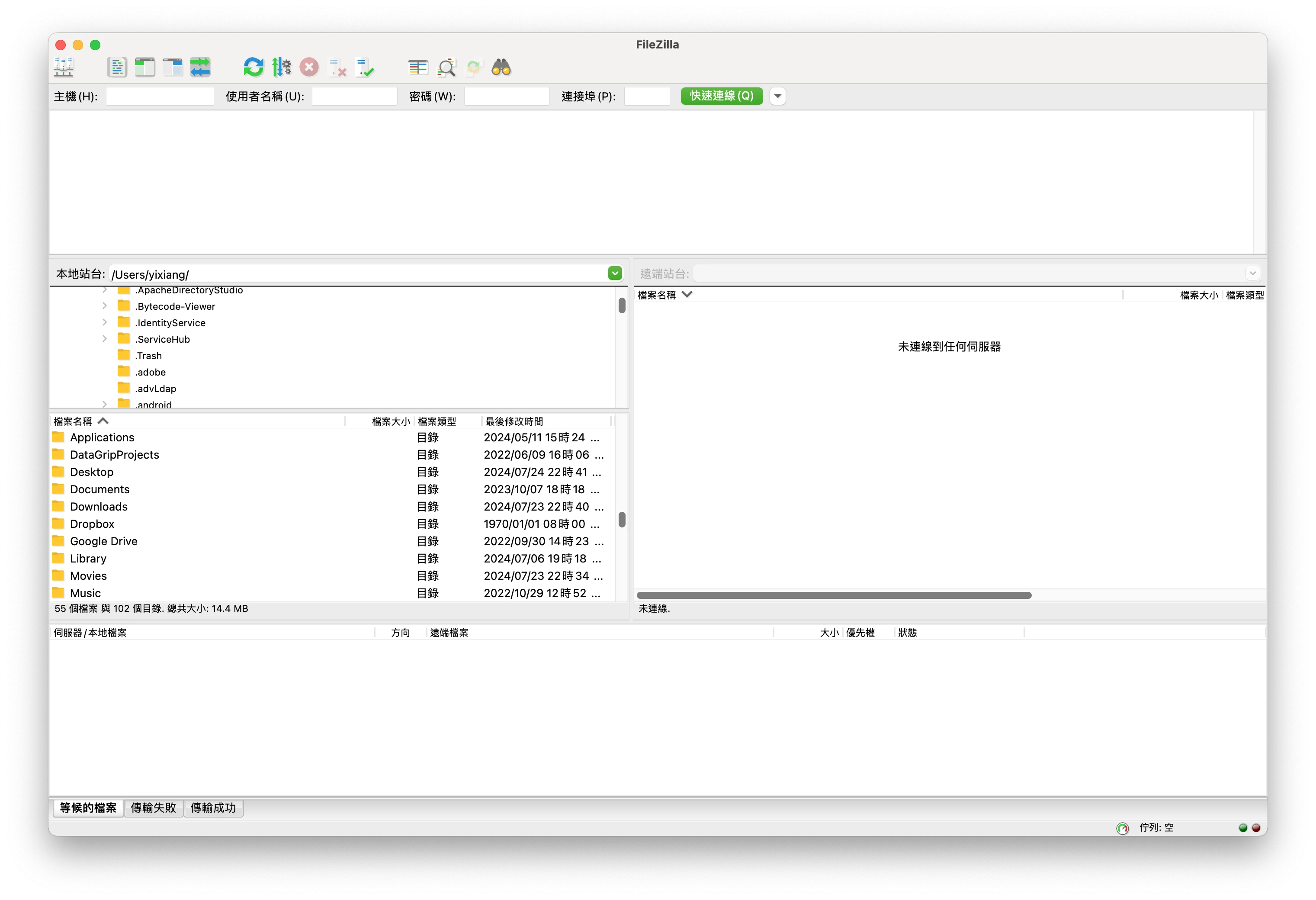The width and height of the screenshot is (1316, 900).
Task: Refresh the file and folder lists
Action: pyautogui.click(x=253, y=67)
